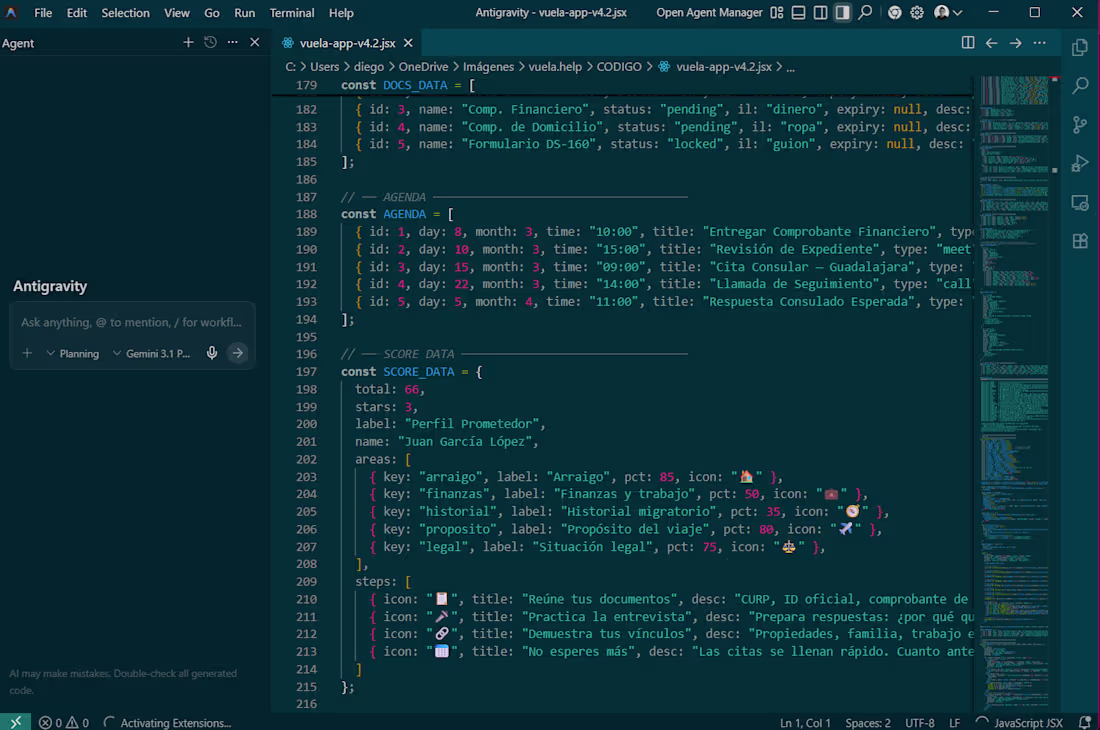
Task: Open the Planning mode dropdown
Action: 72,353
